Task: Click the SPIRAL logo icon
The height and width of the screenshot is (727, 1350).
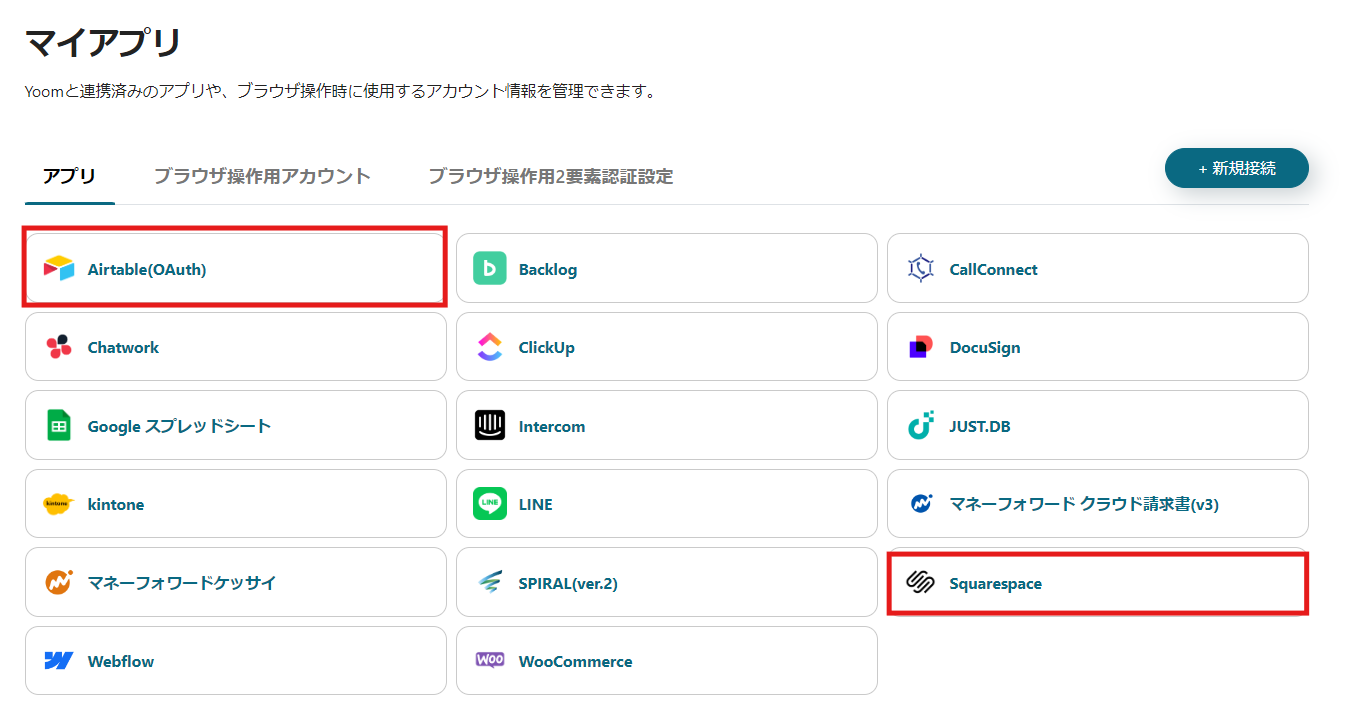Action: click(490, 582)
